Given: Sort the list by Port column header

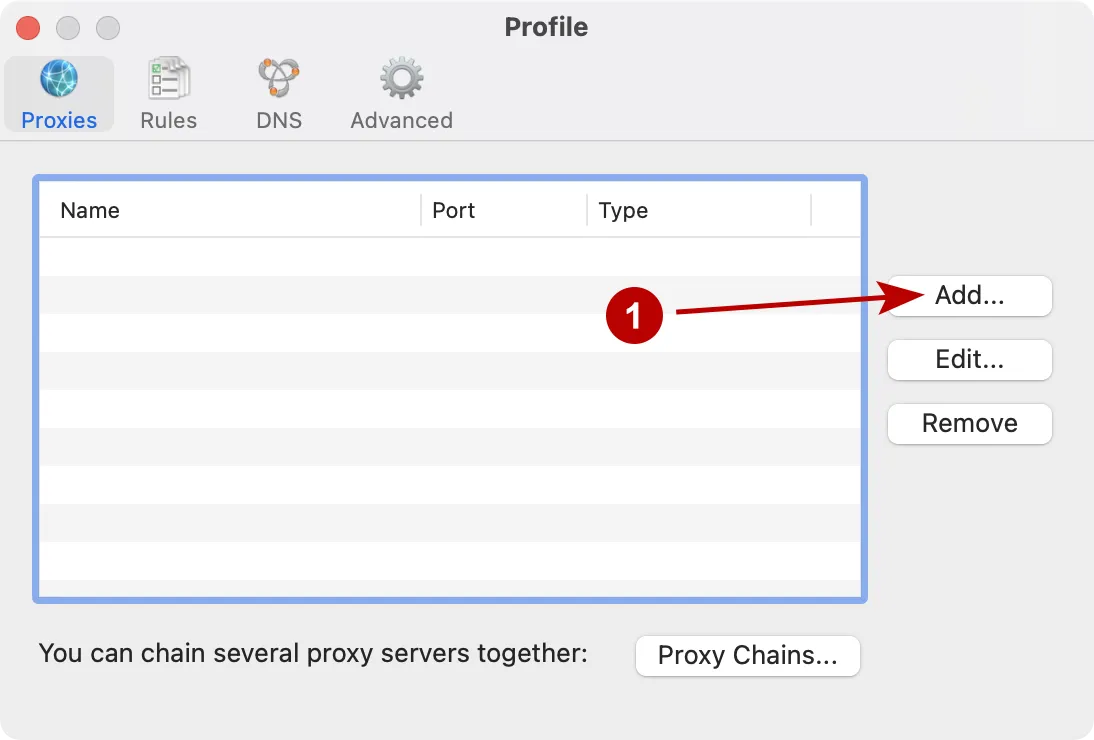Looking at the screenshot, I should pyautogui.click(x=454, y=210).
